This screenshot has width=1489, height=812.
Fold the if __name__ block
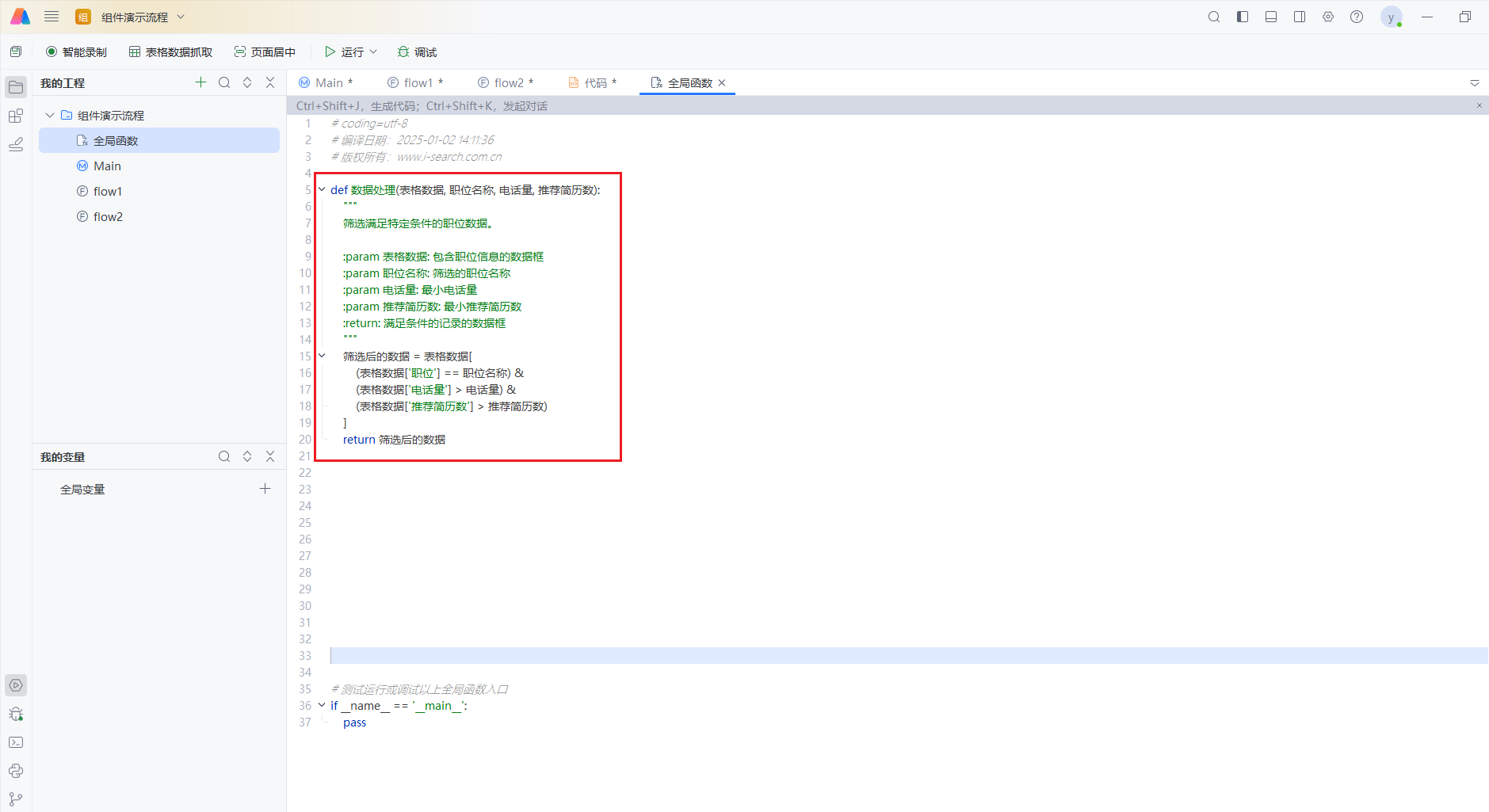(322, 705)
